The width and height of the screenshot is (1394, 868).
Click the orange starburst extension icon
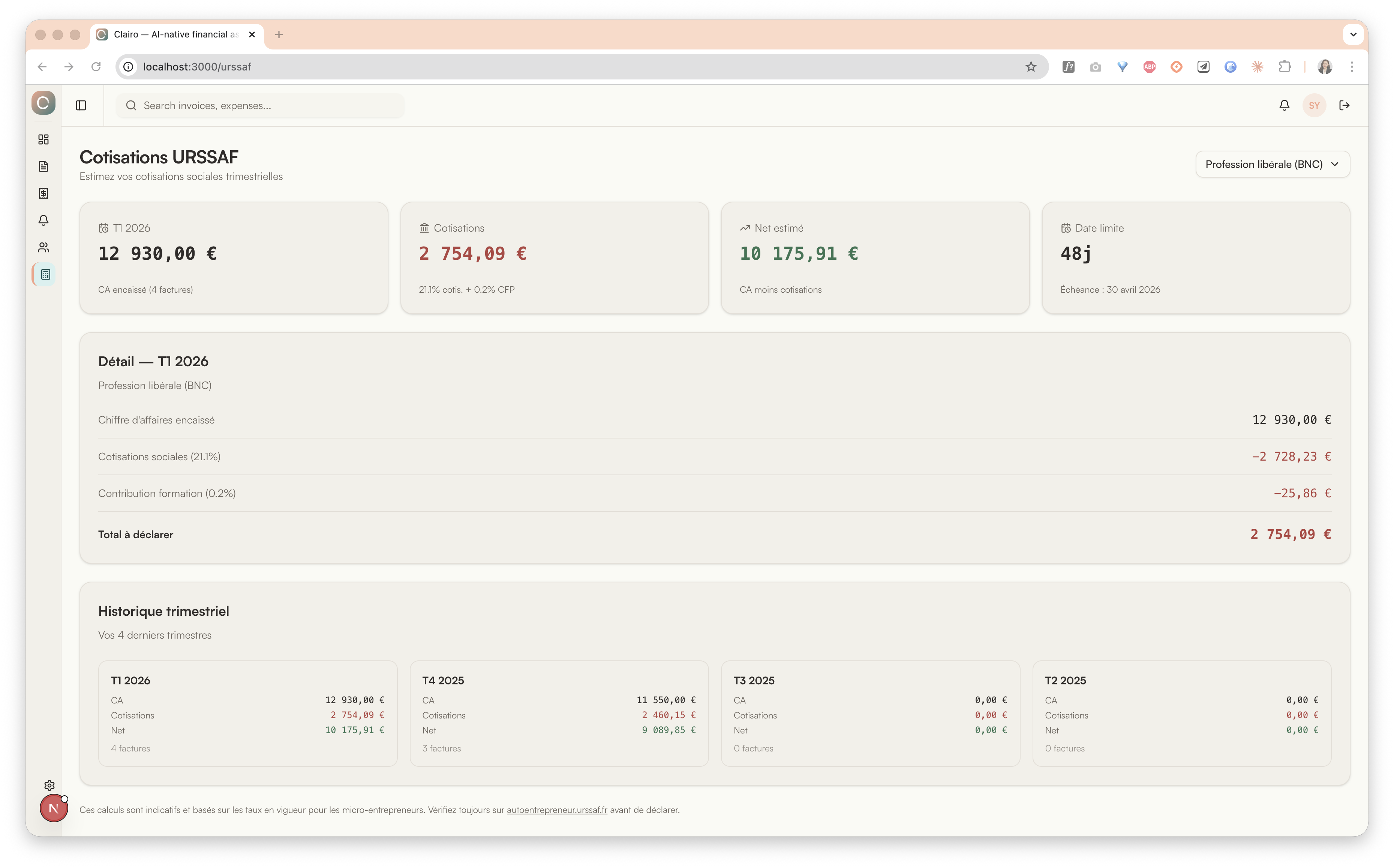point(1258,67)
